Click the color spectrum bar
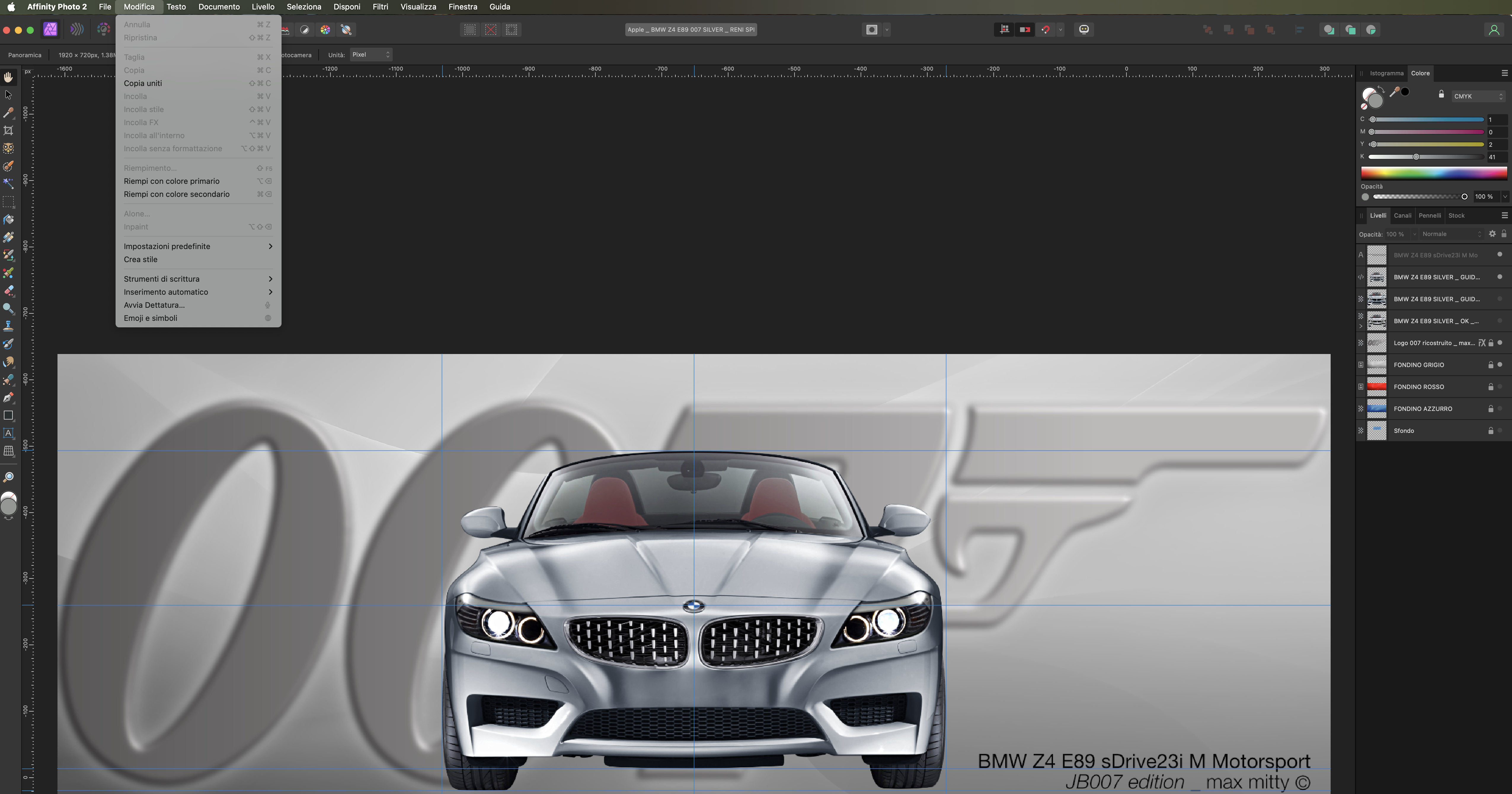 click(1434, 173)
